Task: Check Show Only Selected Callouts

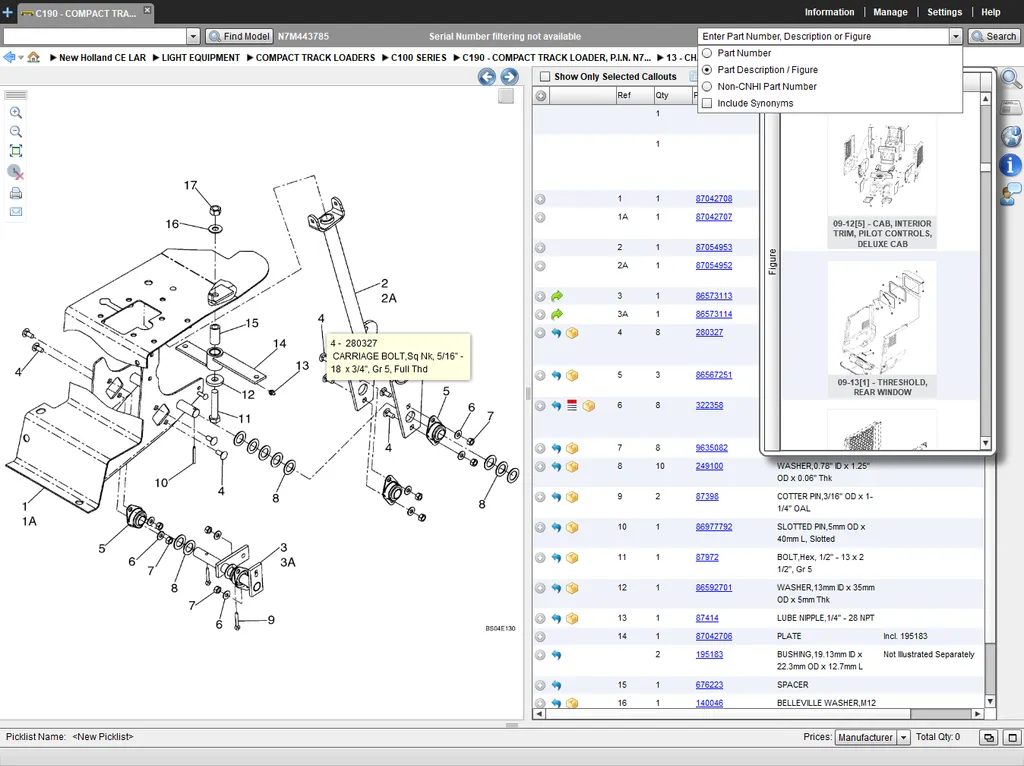Action: click(x=545, y=76)
